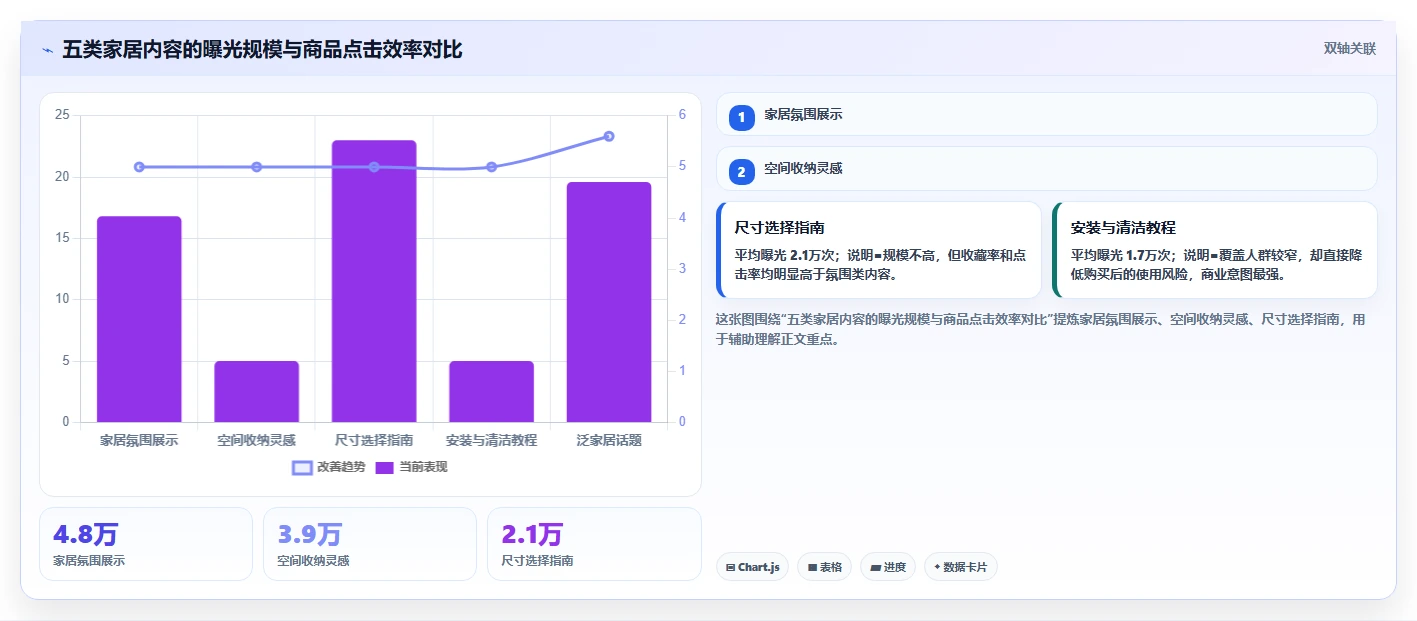This screenshot has height=621, width=1417.
Task: Click the left axis value 25
Action: [62, 115]
